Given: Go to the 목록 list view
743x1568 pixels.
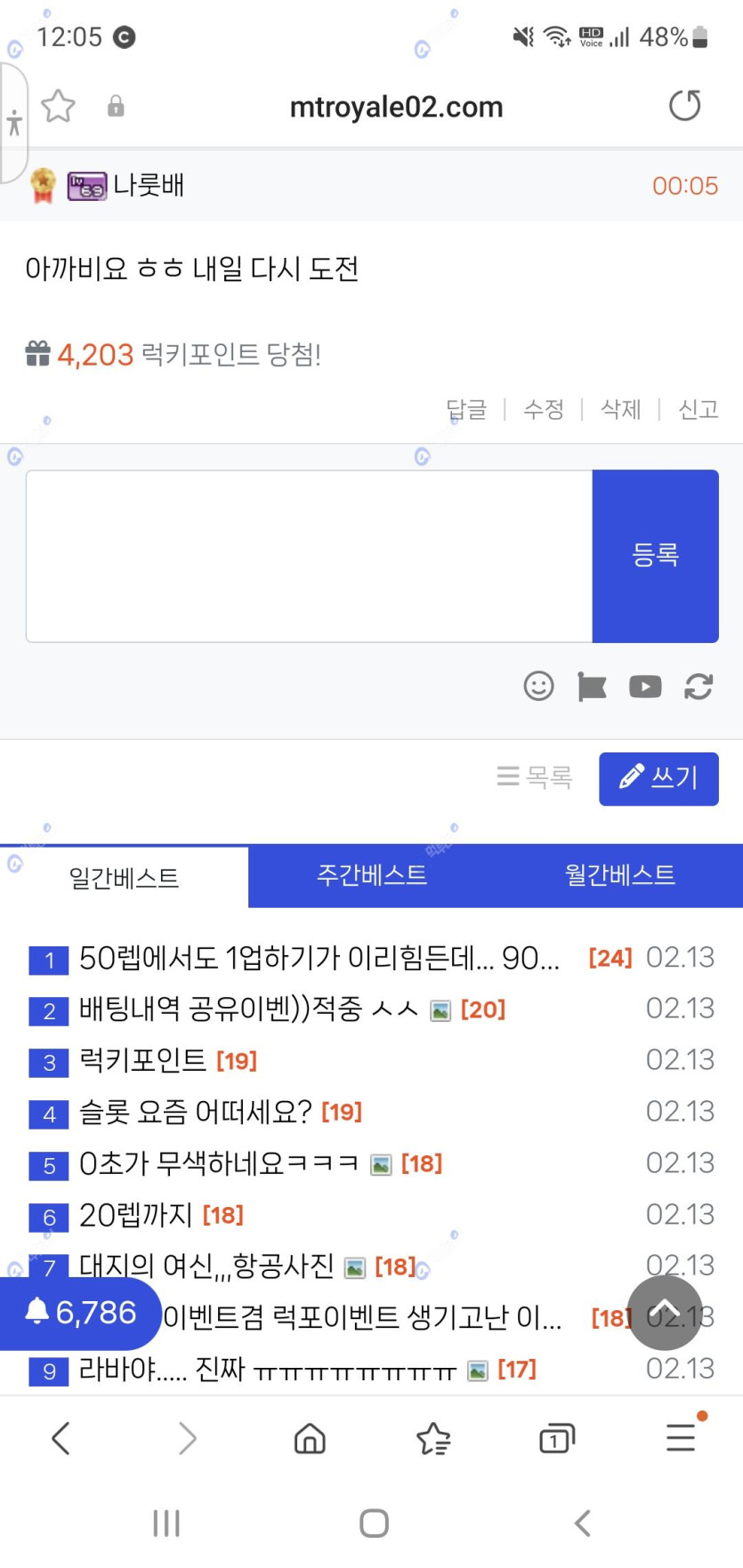Looking at the screenshot, I should (x=535, y=777).
